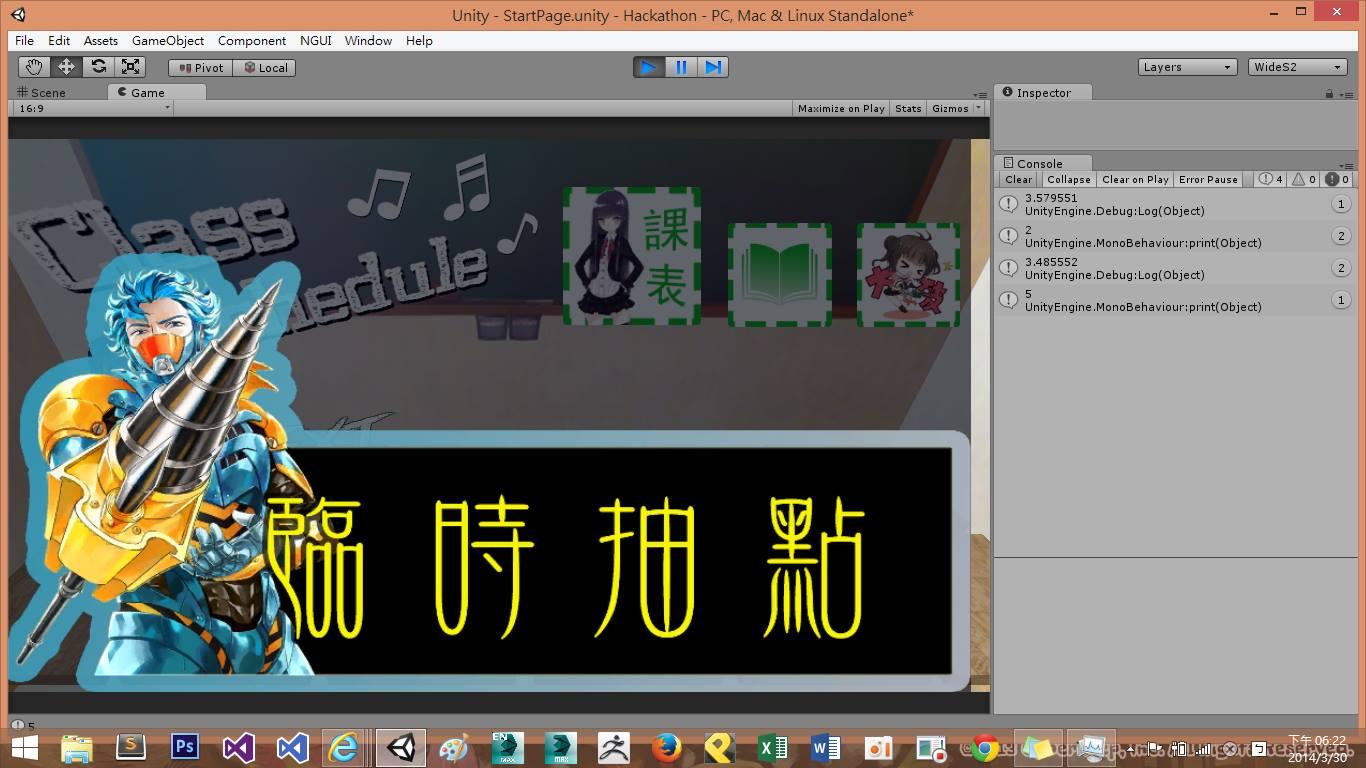This screenshot has height=768, width=1366.
Task: Toggle the Pivot/Center handle button
Action: (201, 68)
